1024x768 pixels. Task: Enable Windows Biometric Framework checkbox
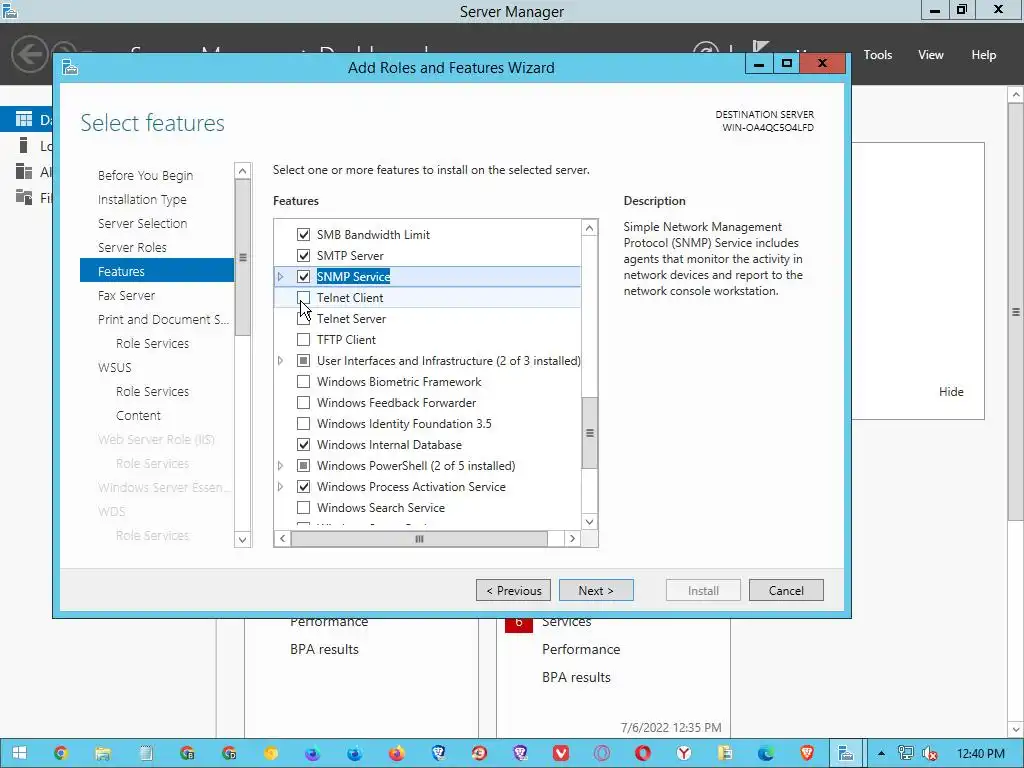303,381
